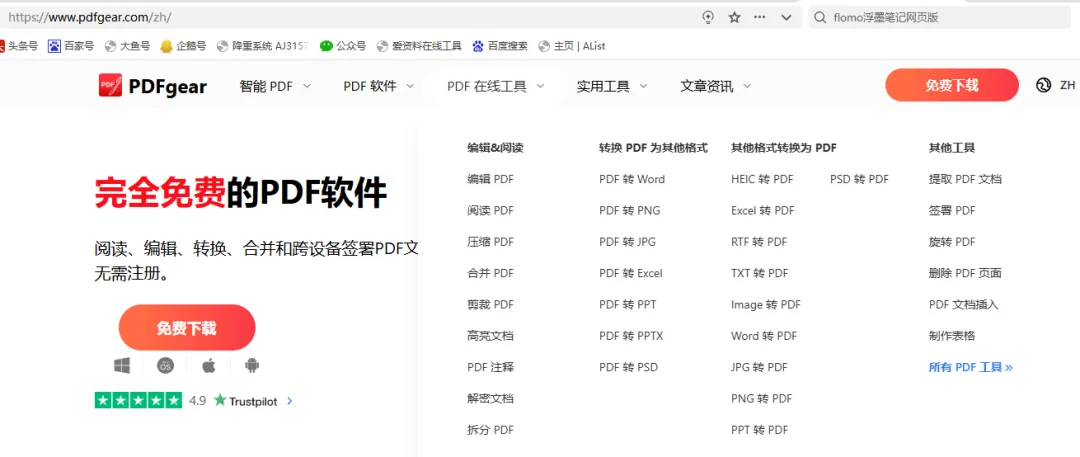Open PSD 转 PDF
The height and width of the screenshot is (457, 1080).
pos(860,179)
